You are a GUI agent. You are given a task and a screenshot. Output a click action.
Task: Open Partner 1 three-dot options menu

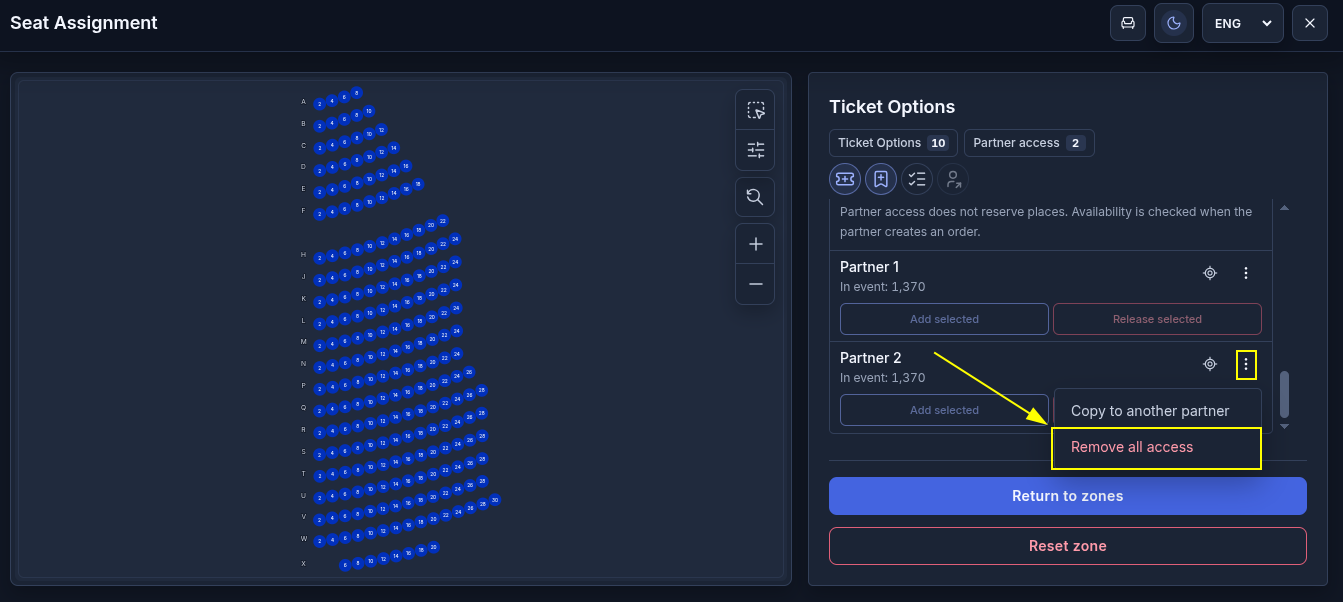coord(1246,273)
